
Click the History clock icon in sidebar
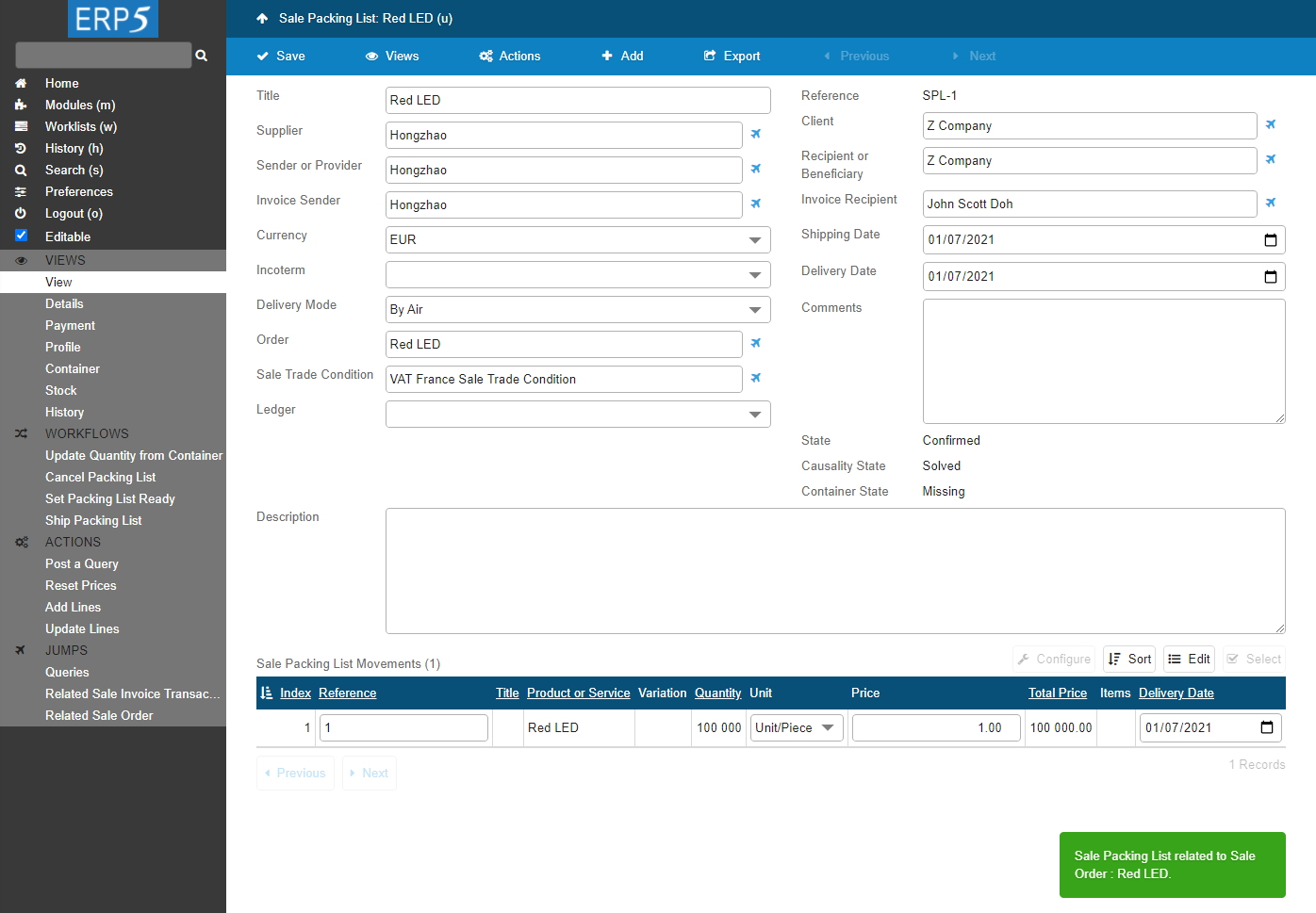[x=21, y=148]
